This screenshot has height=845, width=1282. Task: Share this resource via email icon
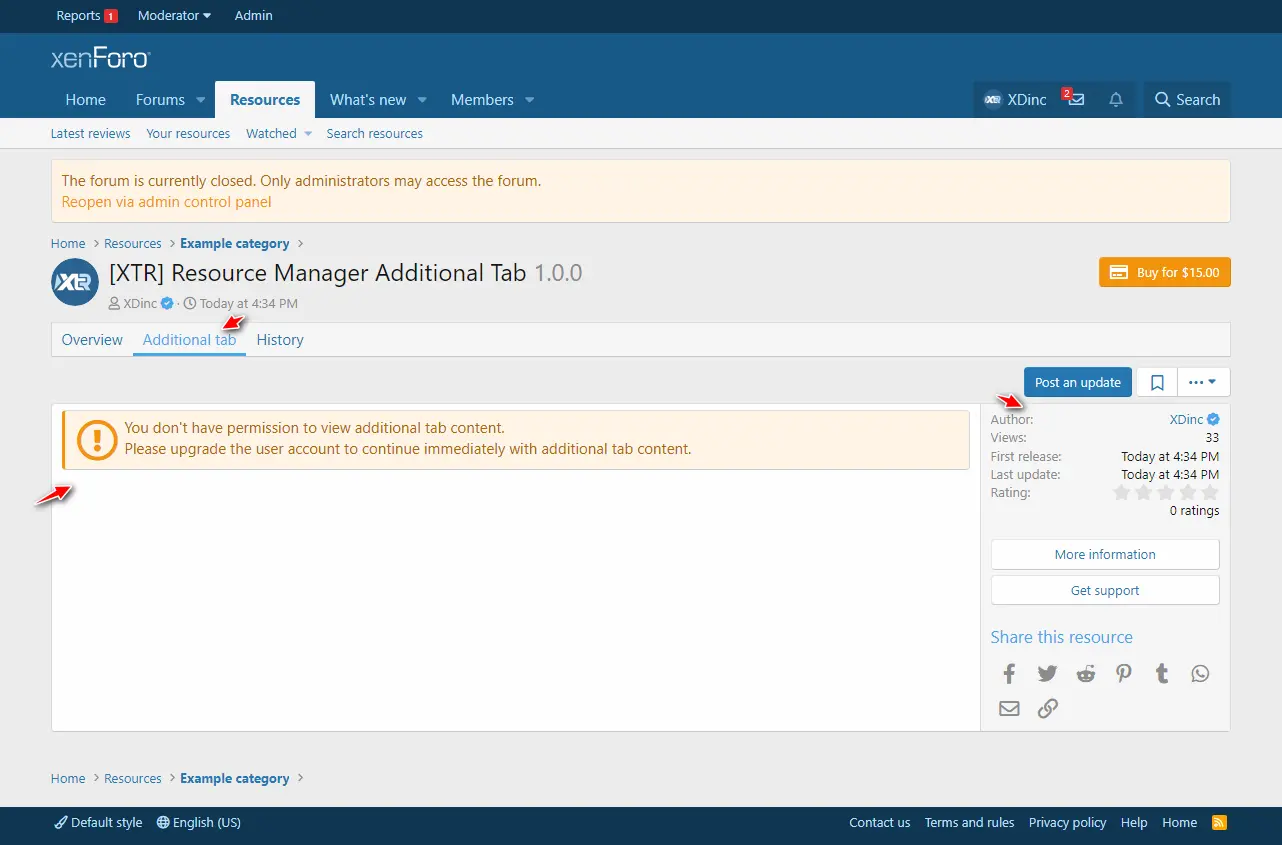(1009, 708)
